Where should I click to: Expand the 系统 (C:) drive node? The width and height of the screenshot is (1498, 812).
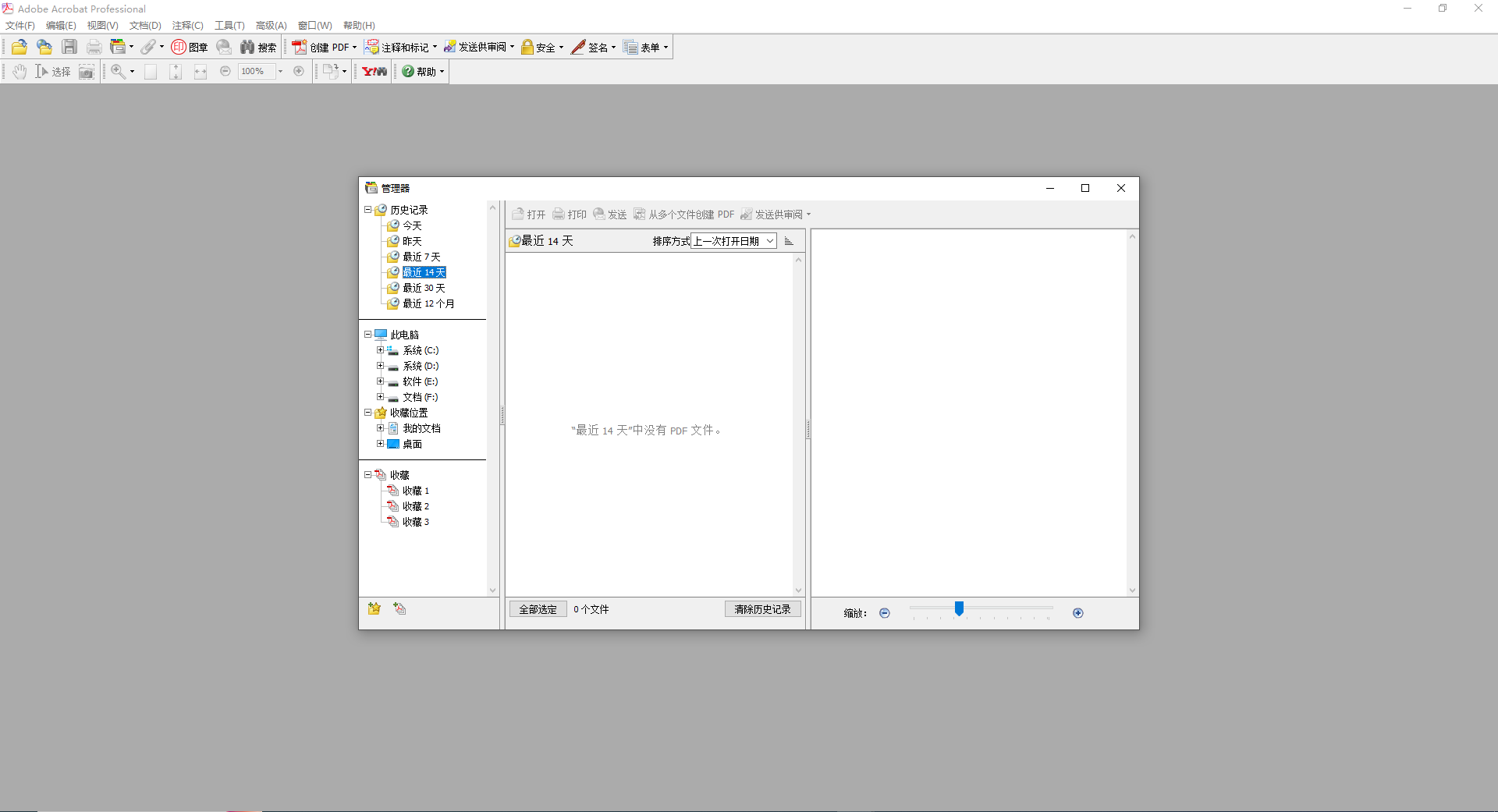tap(380, 350)
